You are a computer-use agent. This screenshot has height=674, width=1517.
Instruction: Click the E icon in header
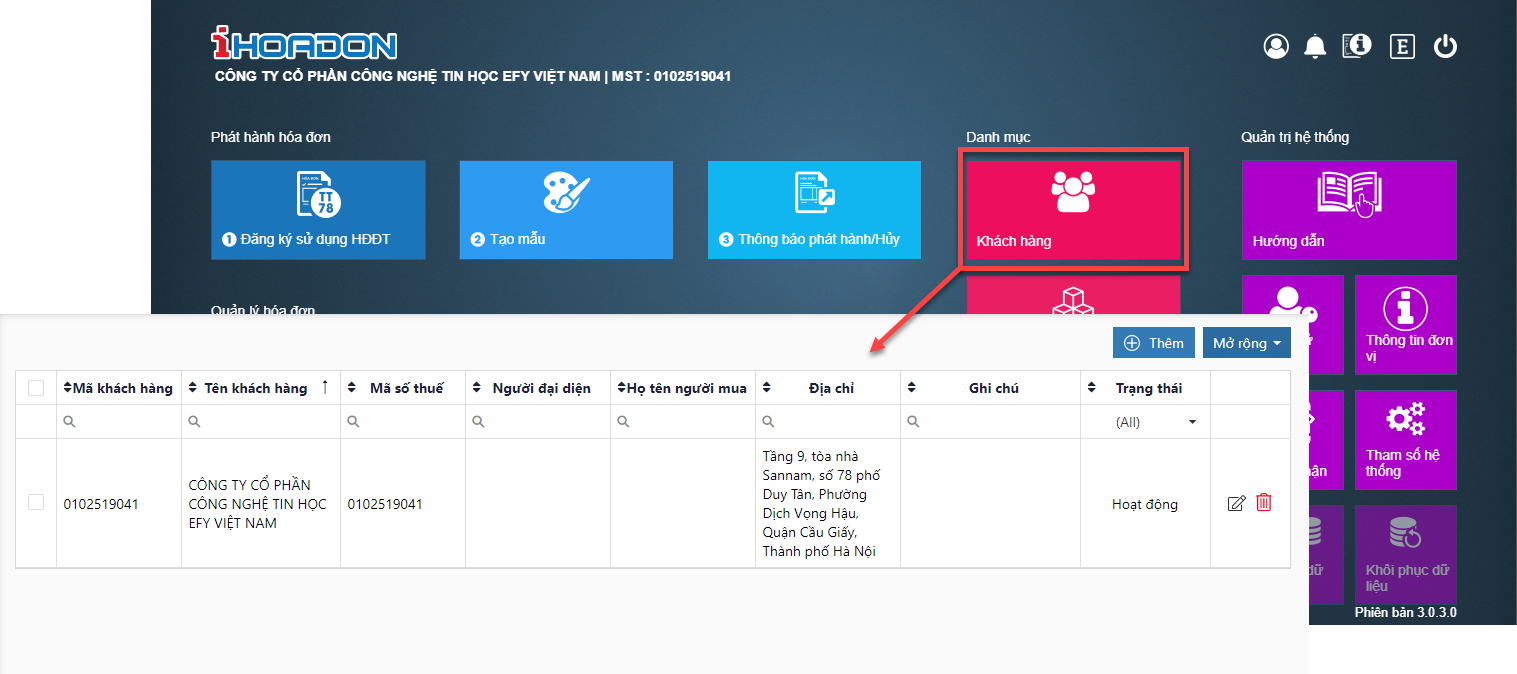click(x=1402, y=46)
